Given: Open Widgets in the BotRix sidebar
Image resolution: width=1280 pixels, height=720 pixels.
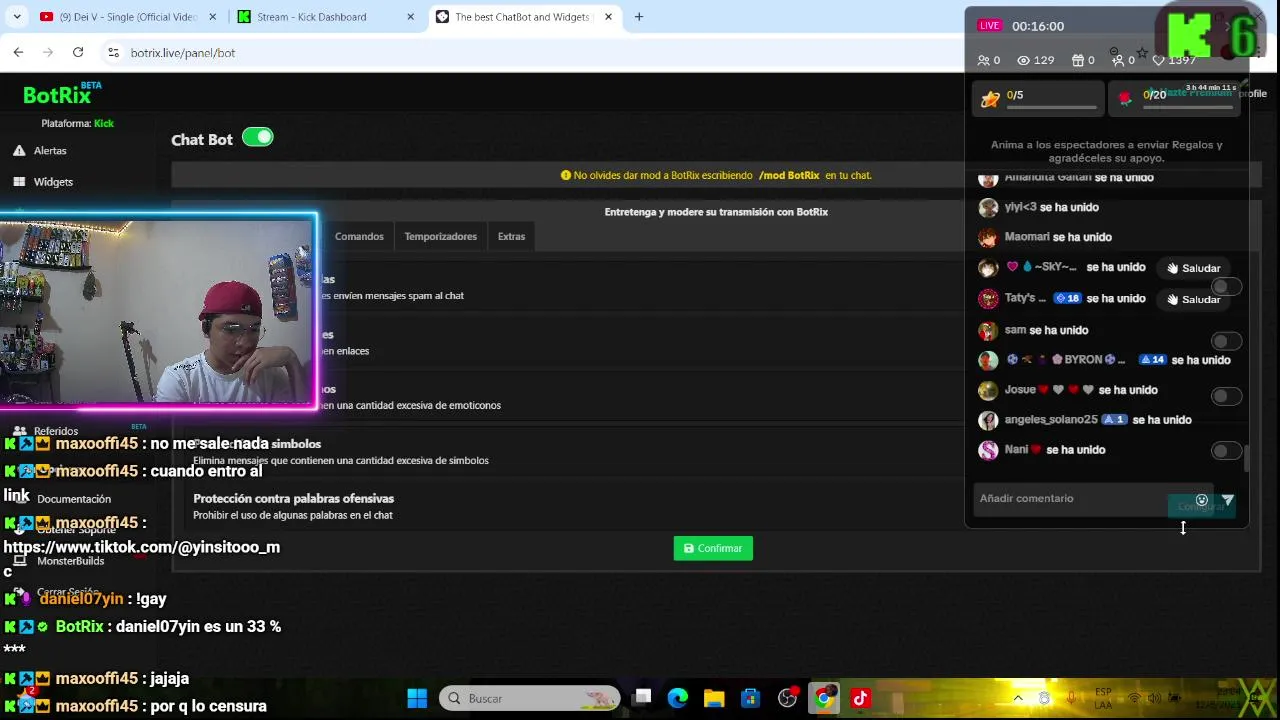Looking at the screenshot, I should coord(53,182).
